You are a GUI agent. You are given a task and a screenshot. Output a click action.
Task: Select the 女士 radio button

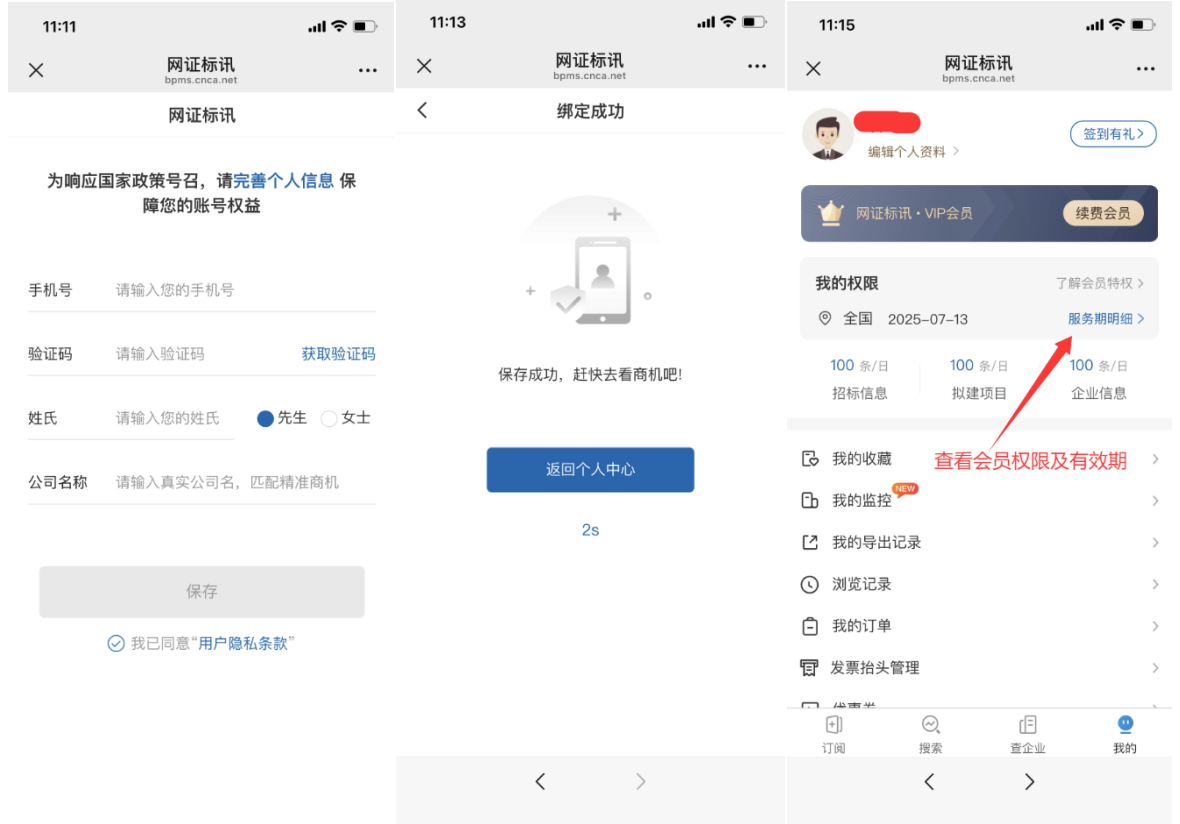329,419
